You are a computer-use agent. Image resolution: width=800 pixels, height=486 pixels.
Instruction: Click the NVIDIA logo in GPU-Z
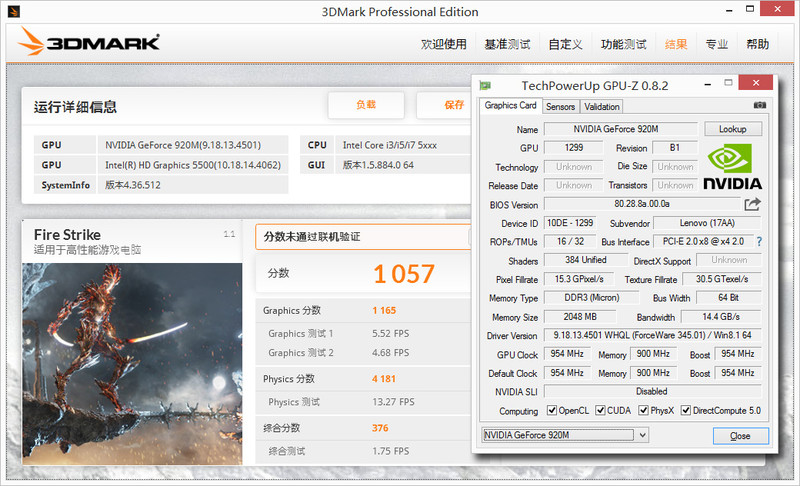[x=732, y=166]
